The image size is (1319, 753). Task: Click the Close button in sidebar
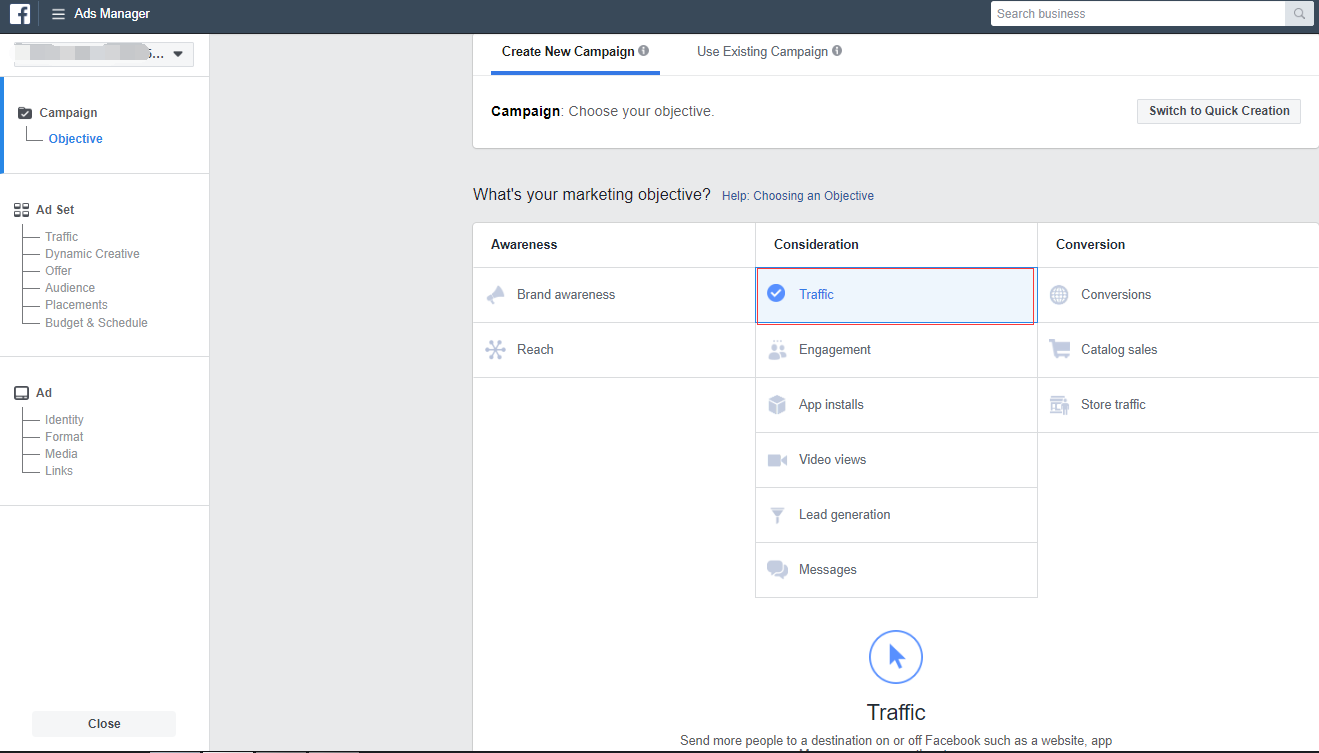pyautogui.click(x=104, y=724)
